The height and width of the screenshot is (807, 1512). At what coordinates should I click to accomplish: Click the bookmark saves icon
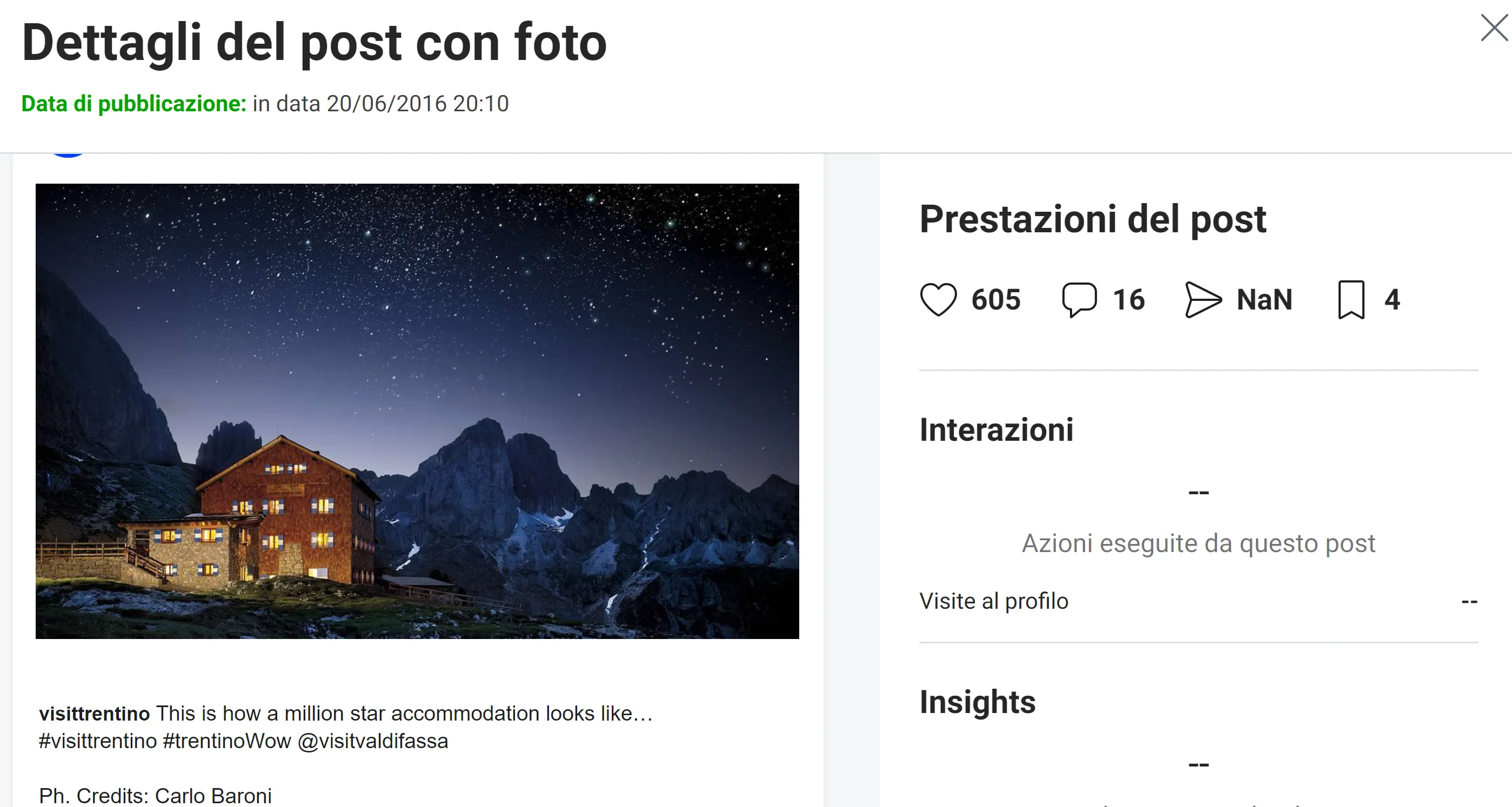click(x=1351, y=299)
